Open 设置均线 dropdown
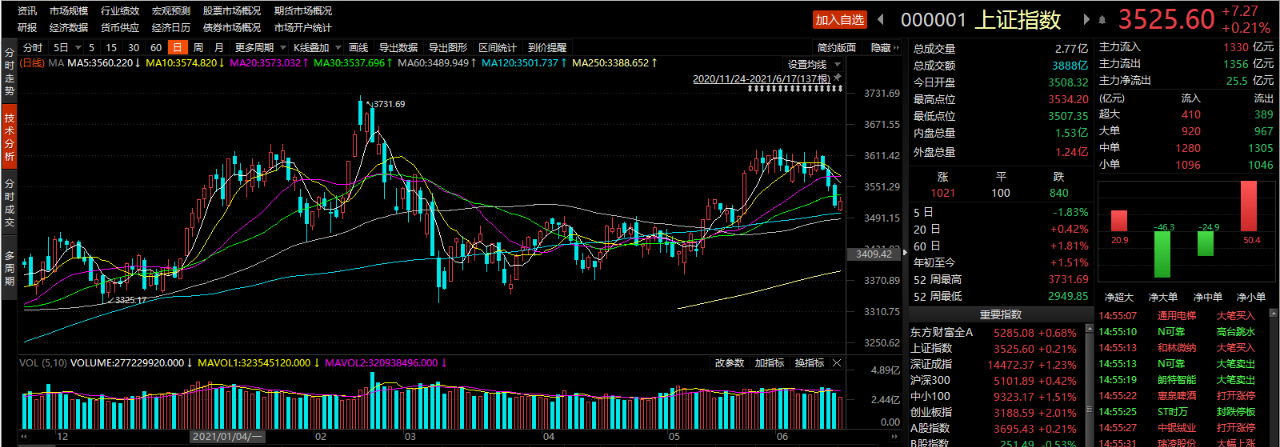 (811, 64)
